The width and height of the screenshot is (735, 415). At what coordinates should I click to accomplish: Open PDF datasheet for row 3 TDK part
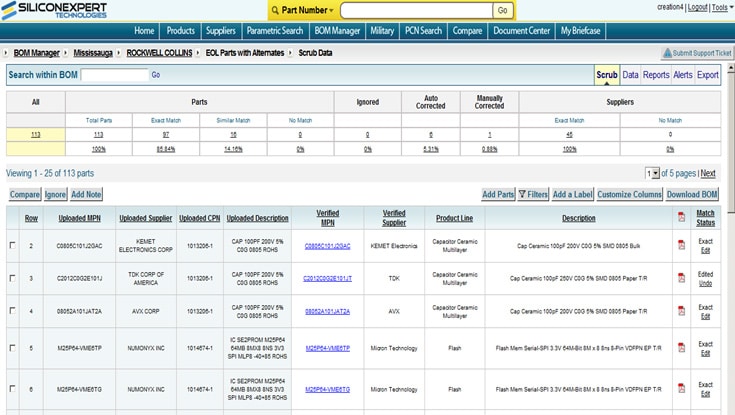pos(682,278)
